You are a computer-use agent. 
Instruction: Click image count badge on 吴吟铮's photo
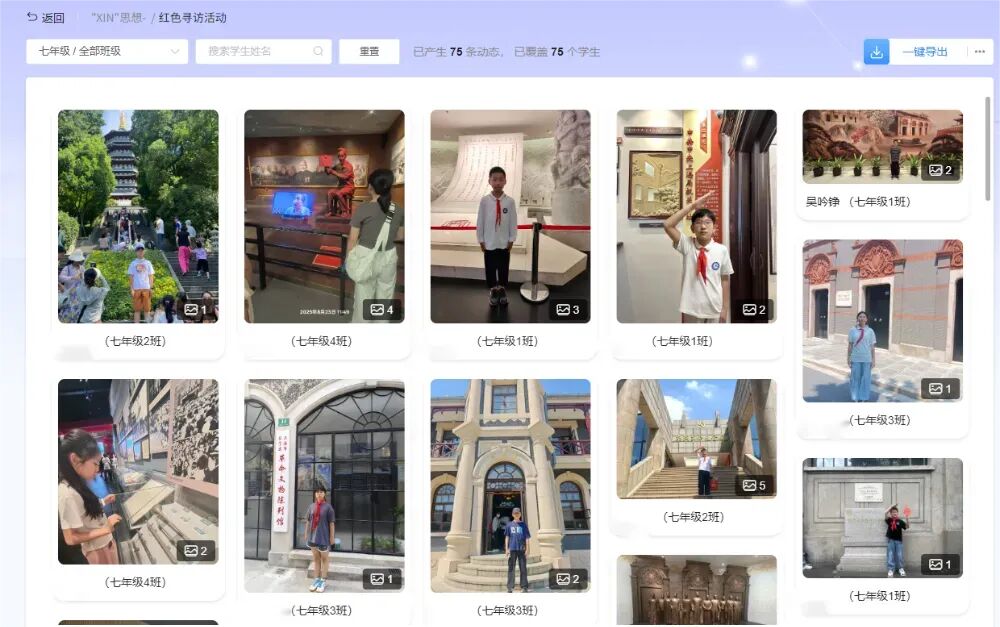coord(941,170)
